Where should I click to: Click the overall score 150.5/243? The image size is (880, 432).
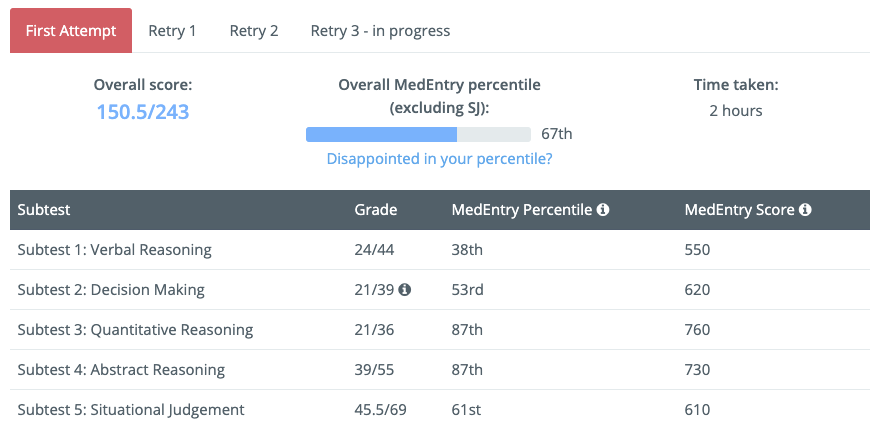(x=143, y=112)
